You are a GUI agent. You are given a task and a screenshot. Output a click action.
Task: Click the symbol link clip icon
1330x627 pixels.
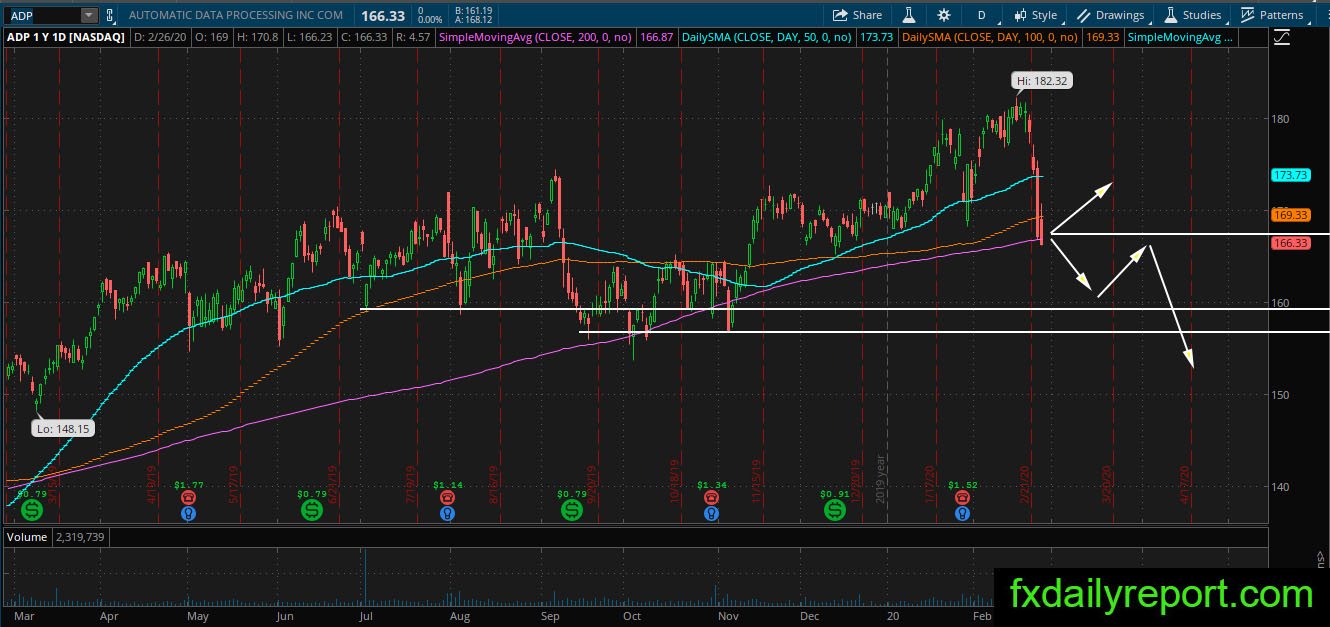pyautogui.click(x=109, y=15)
